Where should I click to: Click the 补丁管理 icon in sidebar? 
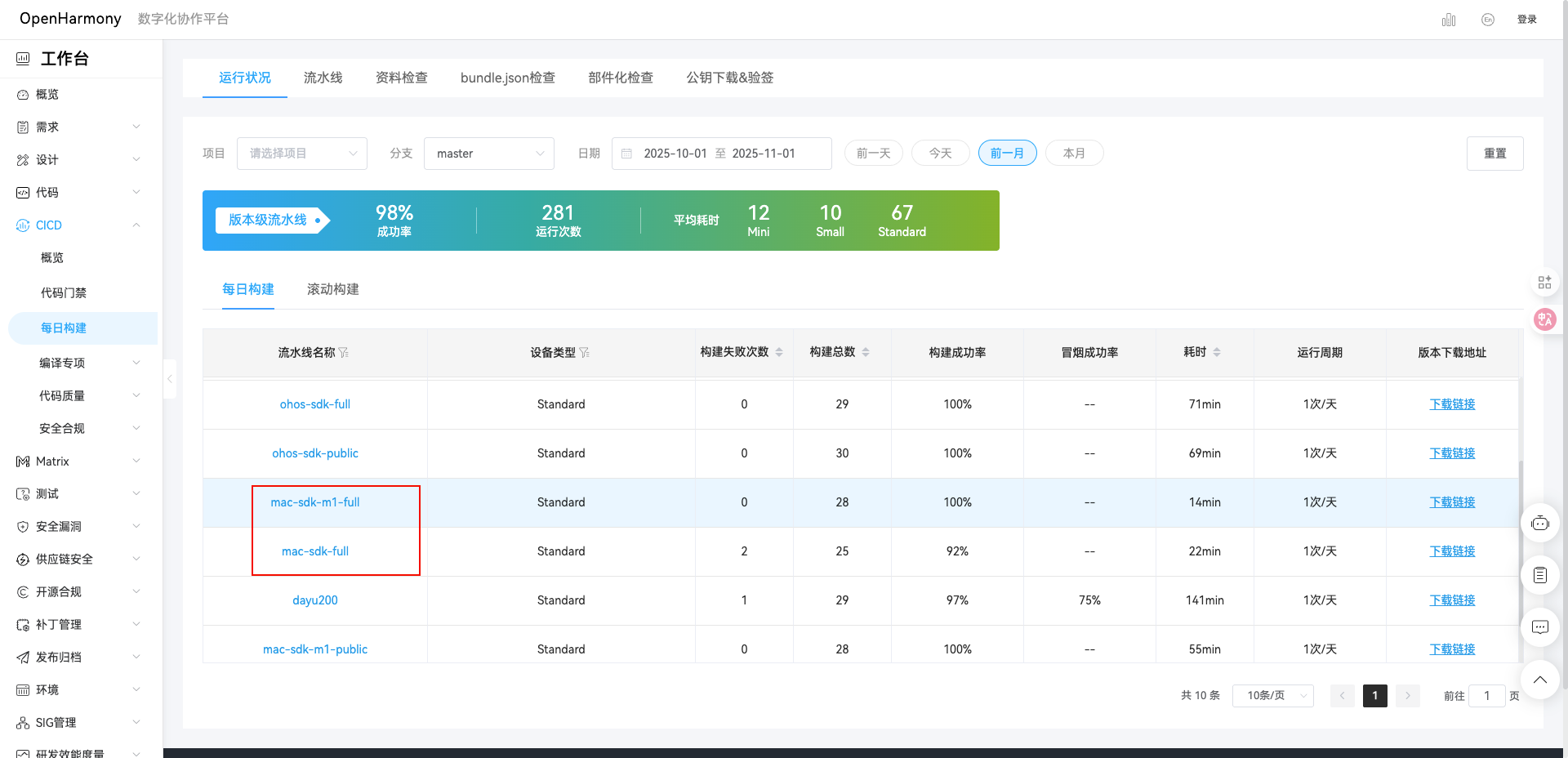tap(23, 625)
